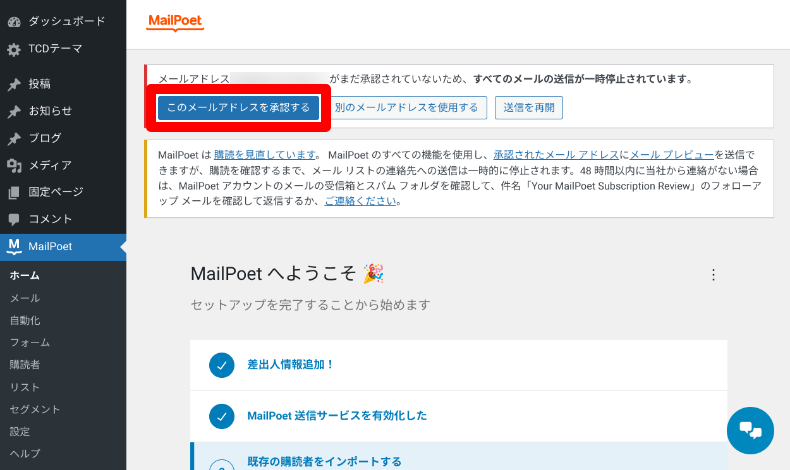Follow the 購読を見直しています link

(x=265, y=155)
